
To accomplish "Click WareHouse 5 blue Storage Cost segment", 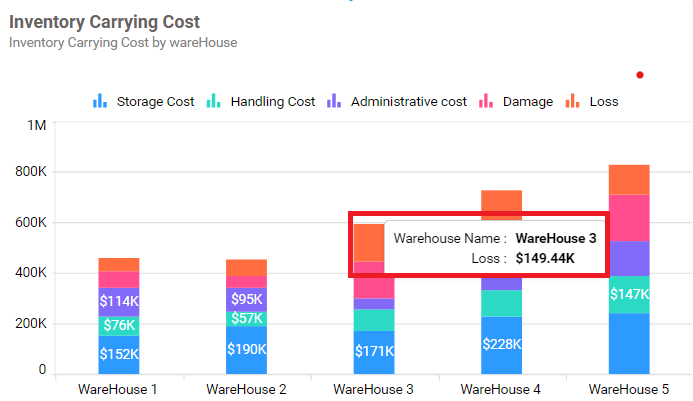I will coord(629,344).
